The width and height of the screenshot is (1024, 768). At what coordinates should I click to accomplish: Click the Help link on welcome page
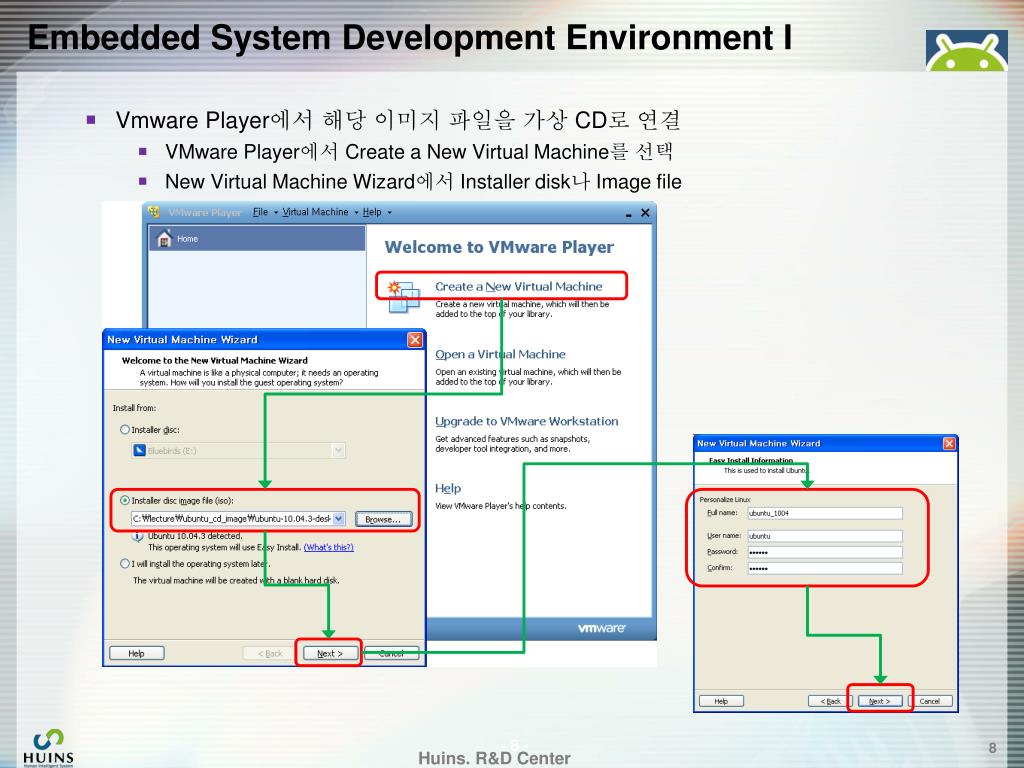448,488
